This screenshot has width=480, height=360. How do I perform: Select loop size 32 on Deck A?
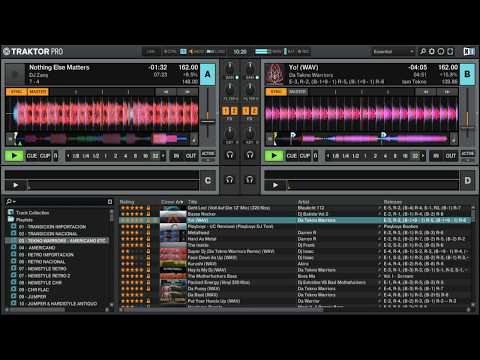(x=155, y=156)
